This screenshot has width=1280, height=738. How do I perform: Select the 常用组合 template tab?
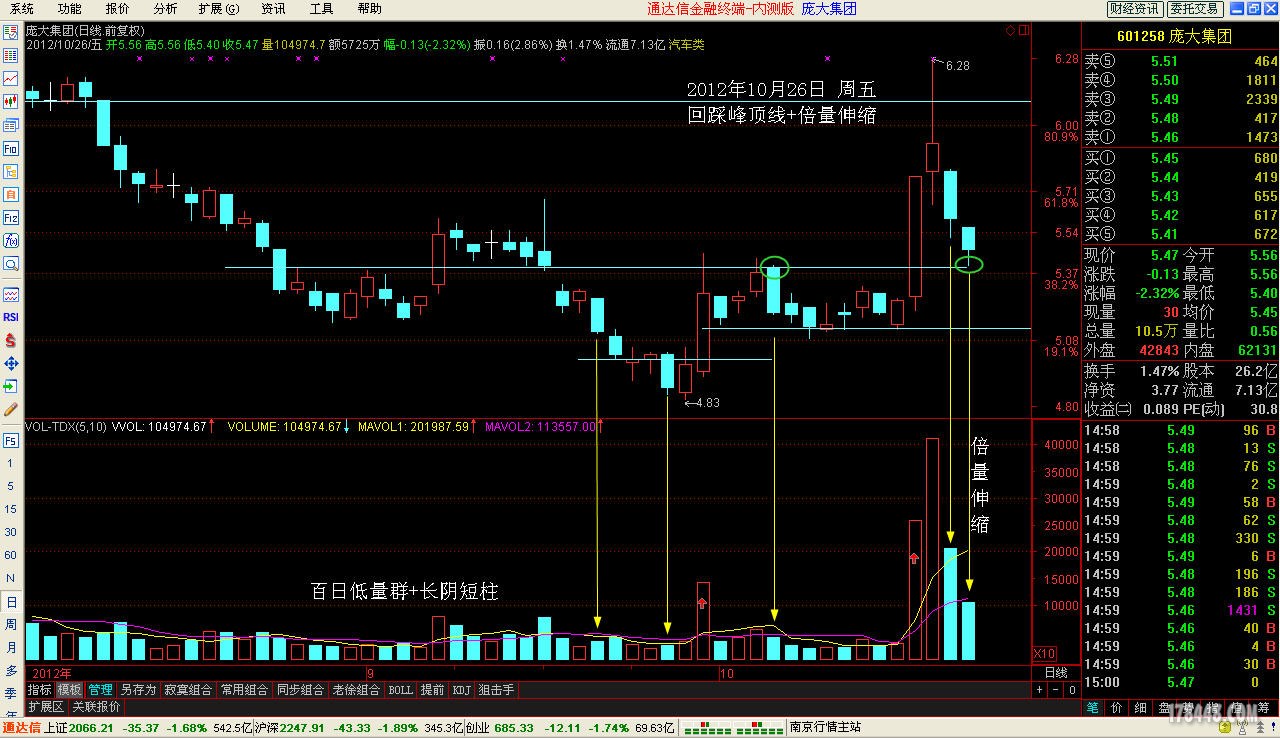pyautogui.click(x=244, y=690)
